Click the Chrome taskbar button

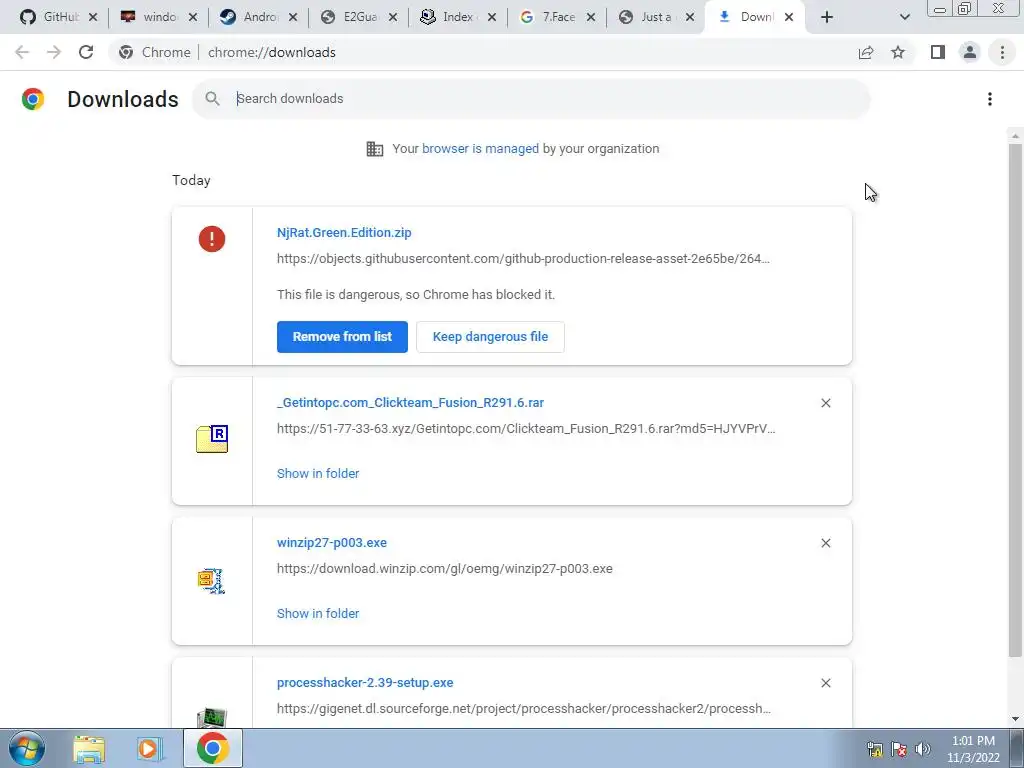pyautogui.click(x=212, y=748)
